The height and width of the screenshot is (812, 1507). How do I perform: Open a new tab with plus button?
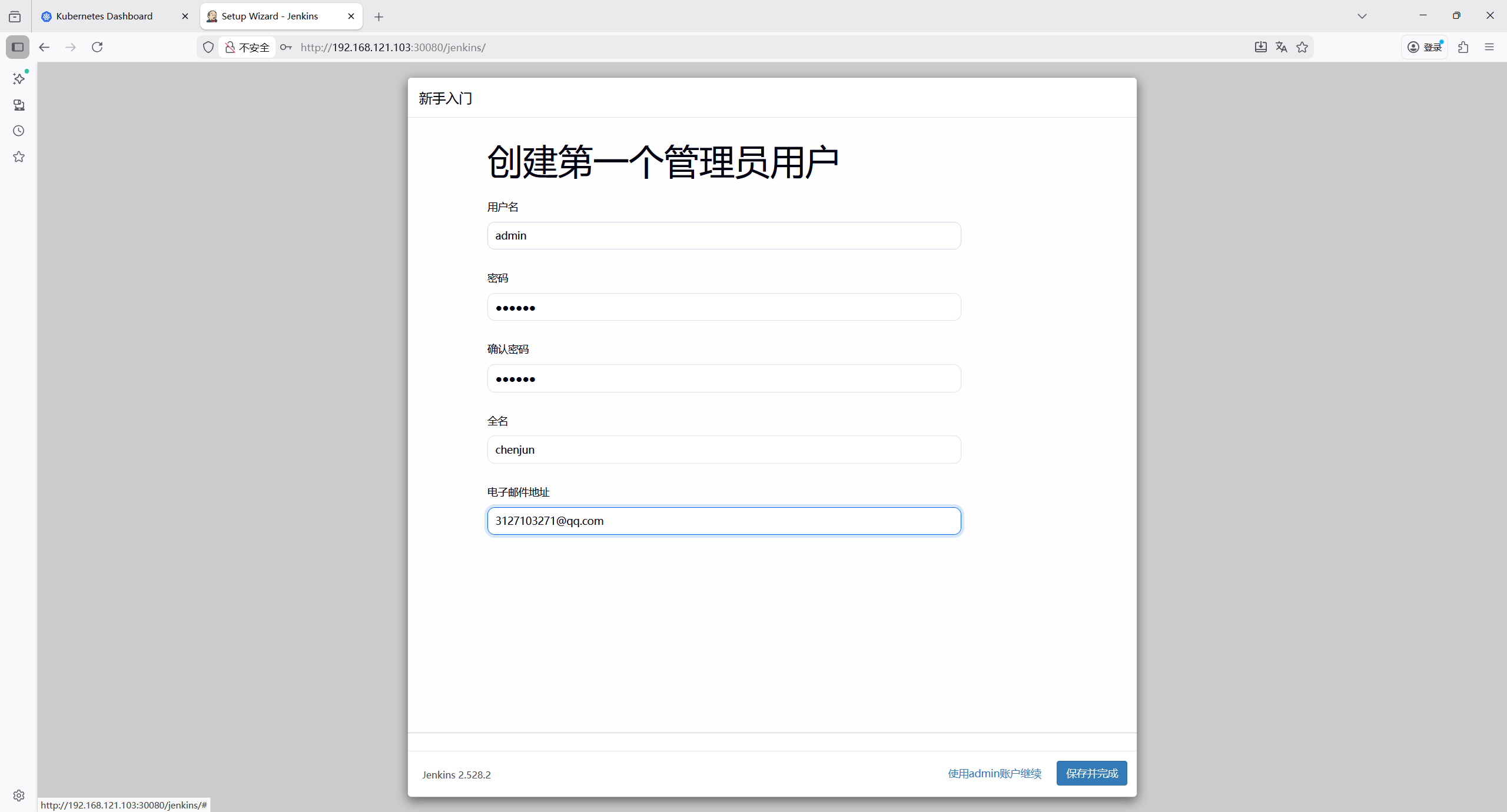click(x=379, y=16)
